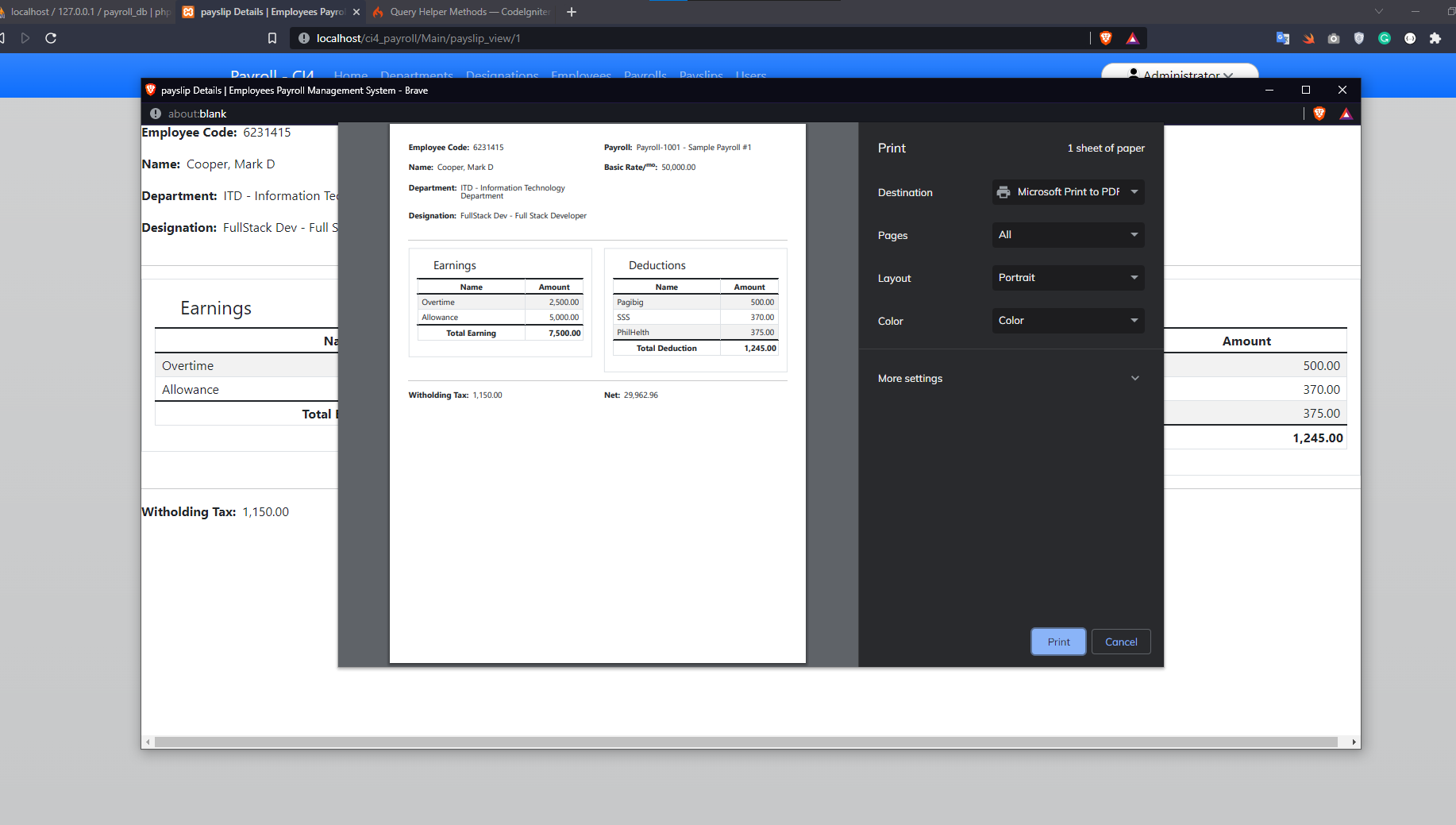
Task: Switch to Query Helper Methods CodeIgniter tab
Action: click(x=462, y=12)
